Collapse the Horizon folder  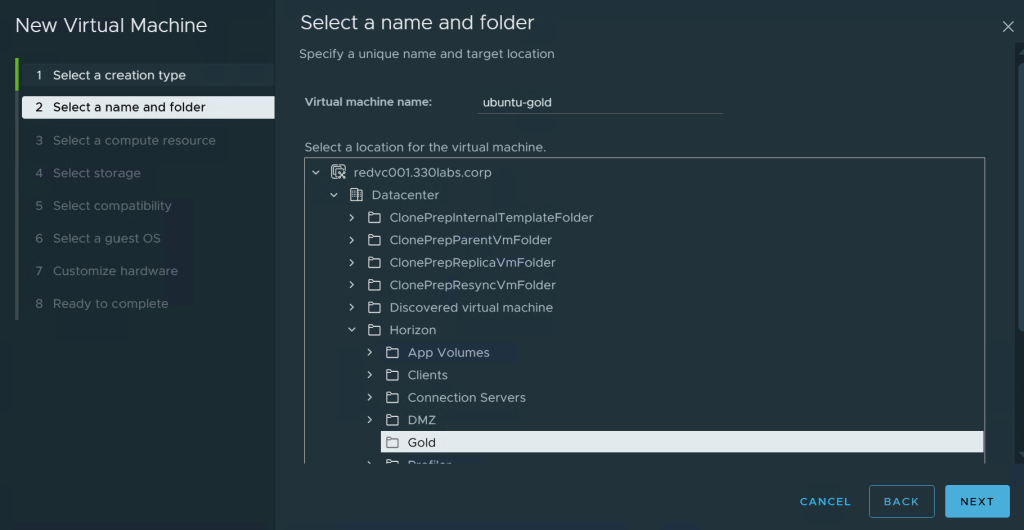point(352,330)
